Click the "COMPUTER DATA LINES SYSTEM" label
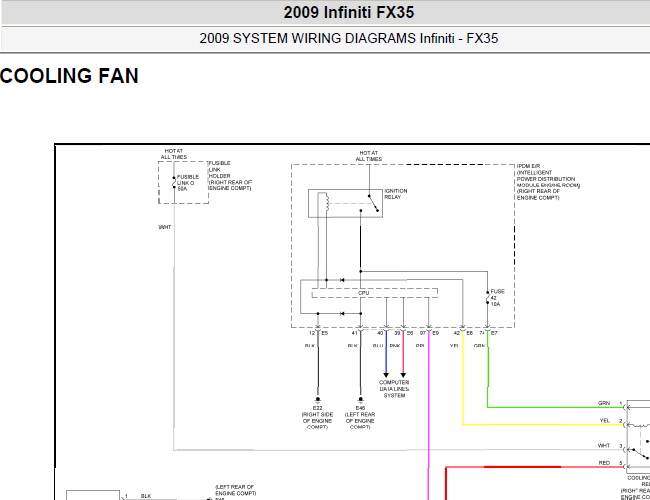Viewport: 650px width, 500px height. coord(394,389)
